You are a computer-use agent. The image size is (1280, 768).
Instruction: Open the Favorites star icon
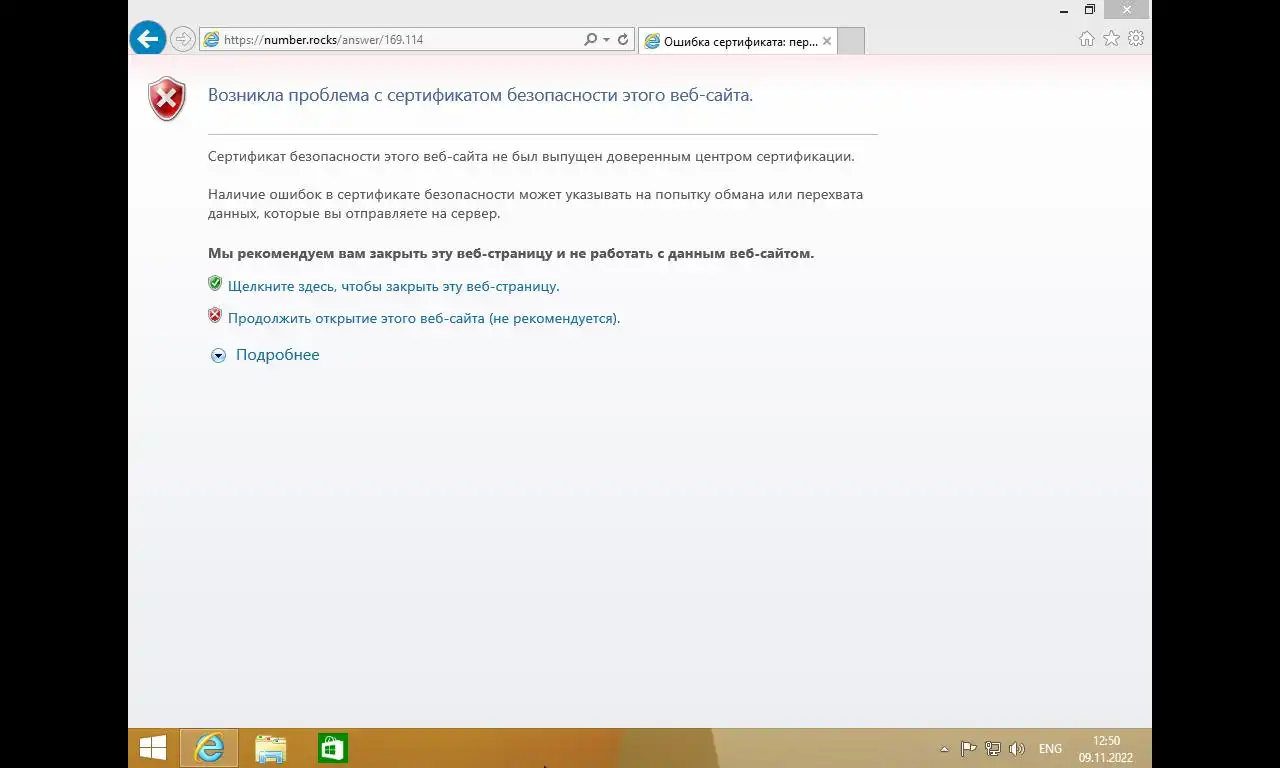(1111, 39)
